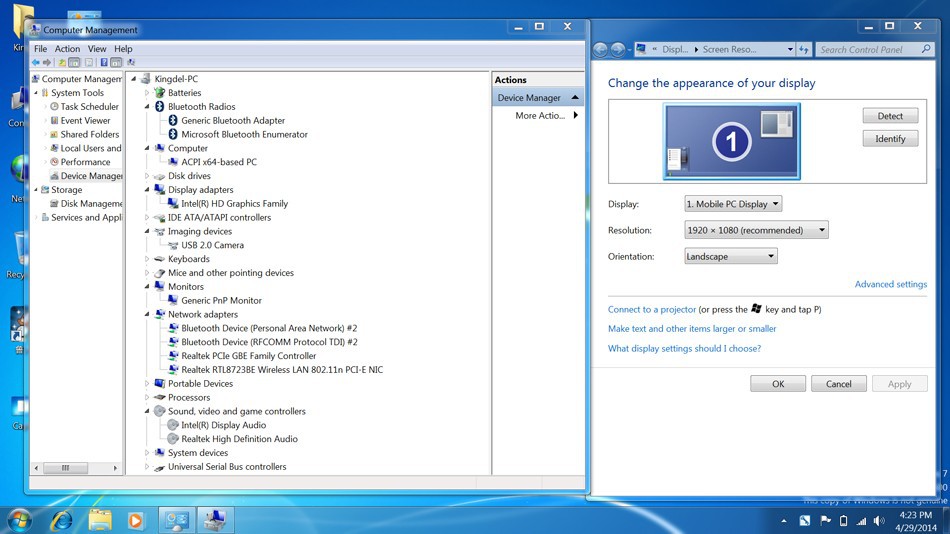Open the Display dropdown list
Screen dimensions: 950x534
pyautogui.click(x=733, y=204)
